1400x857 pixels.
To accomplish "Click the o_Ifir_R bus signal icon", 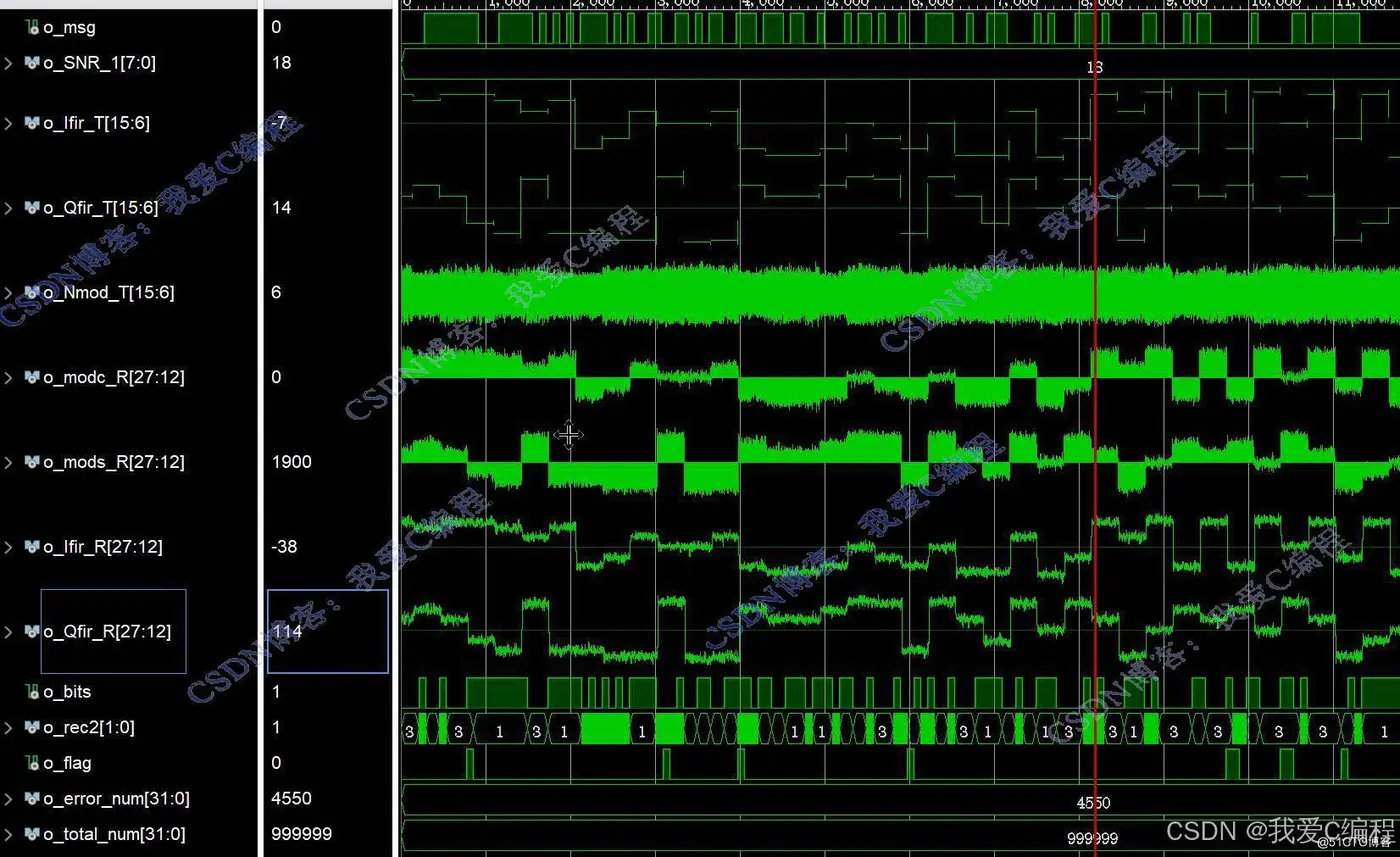I will coord(32,547).
